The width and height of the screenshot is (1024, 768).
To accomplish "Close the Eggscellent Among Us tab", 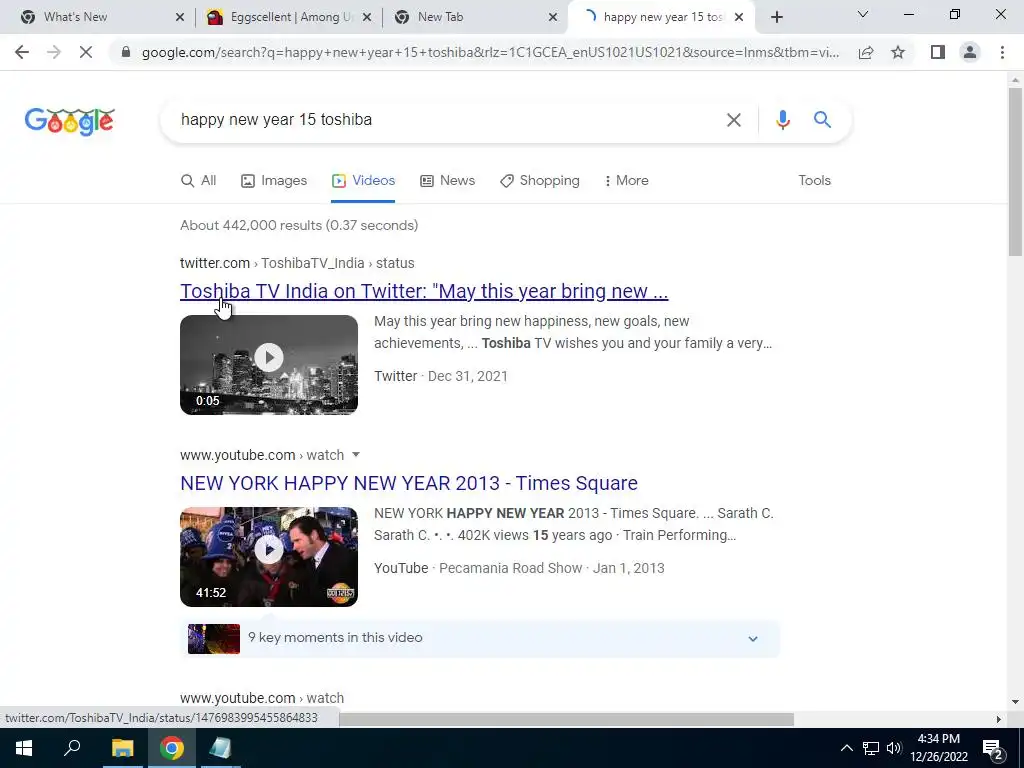I will click(x=367, y=17).
